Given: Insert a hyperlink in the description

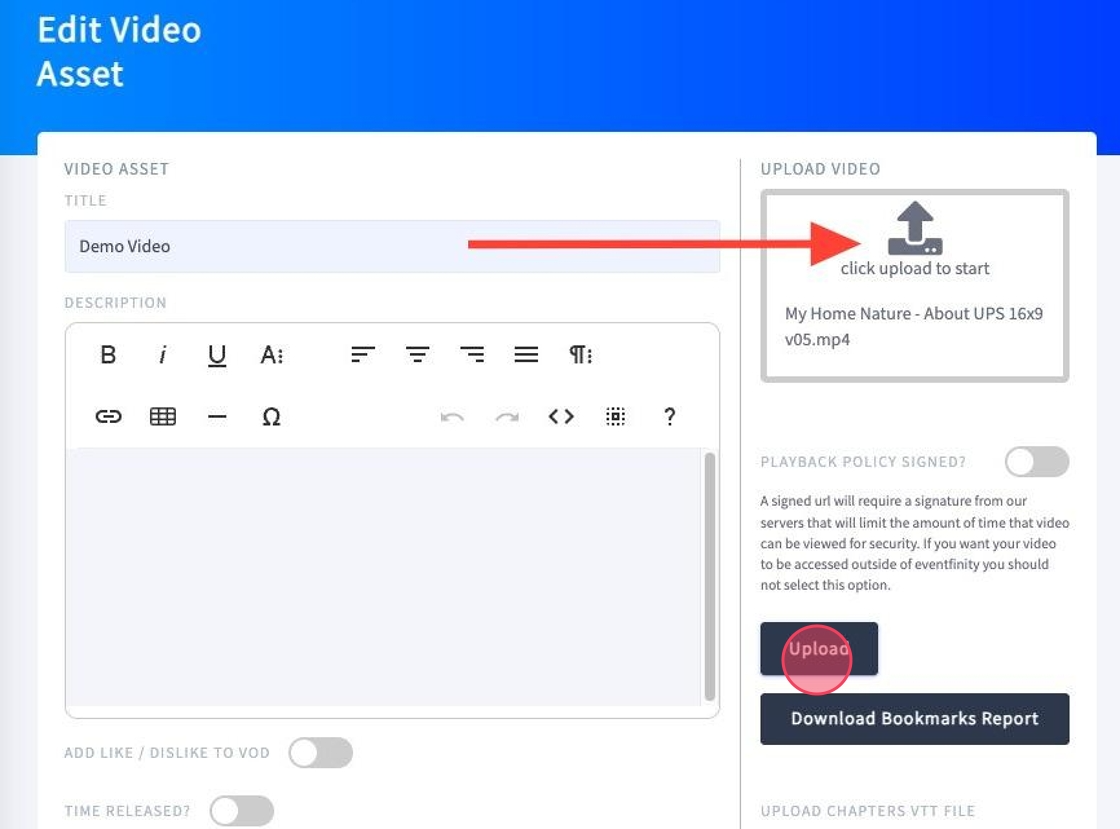Looking at the screenshot, I should pyautogui.click(x=109, y=416).
